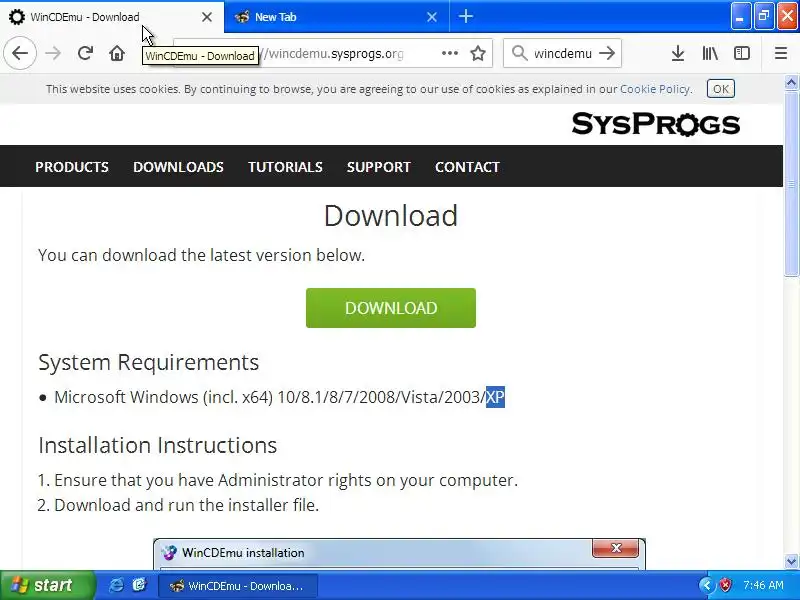Click the page scrollbar up arrow
800x600 pixels.
[x=791, y=82]
